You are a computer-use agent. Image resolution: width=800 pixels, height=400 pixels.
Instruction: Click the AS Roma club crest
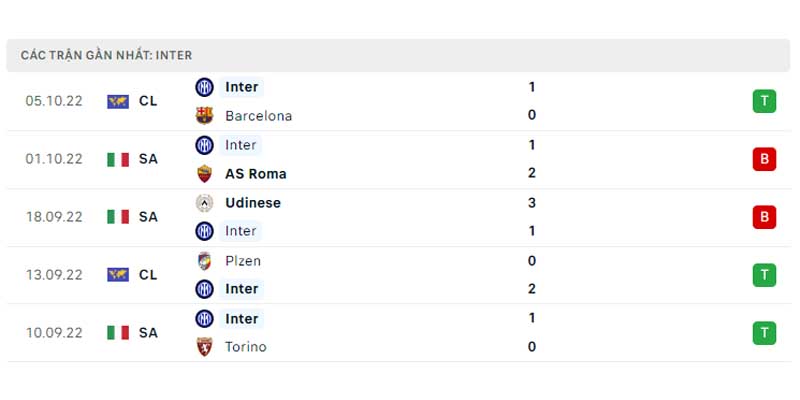click(x=204, y=173)
